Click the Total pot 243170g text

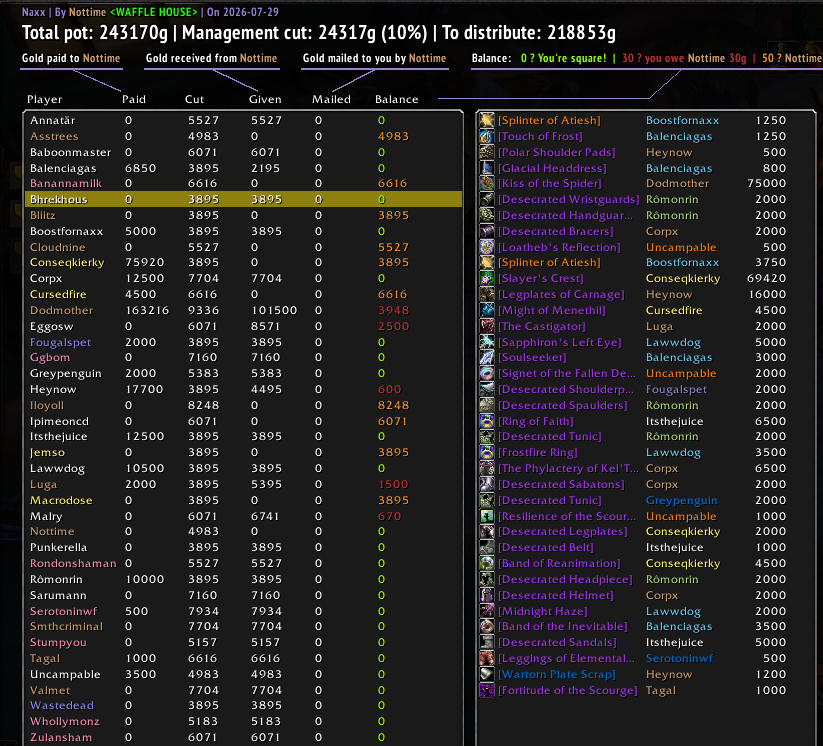(94, 33)
